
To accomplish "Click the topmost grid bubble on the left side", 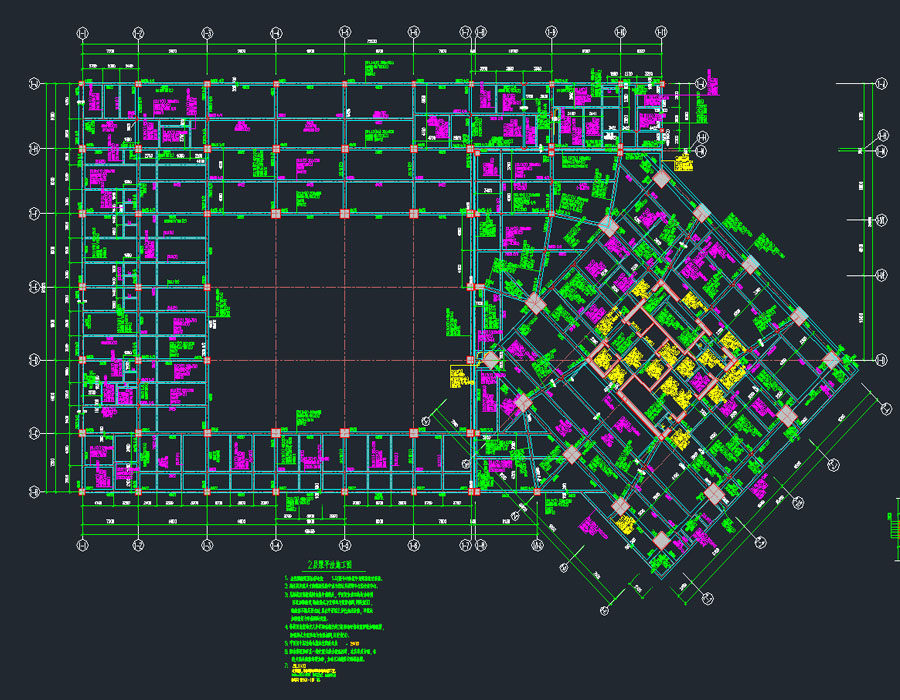I will coord(35,84).
